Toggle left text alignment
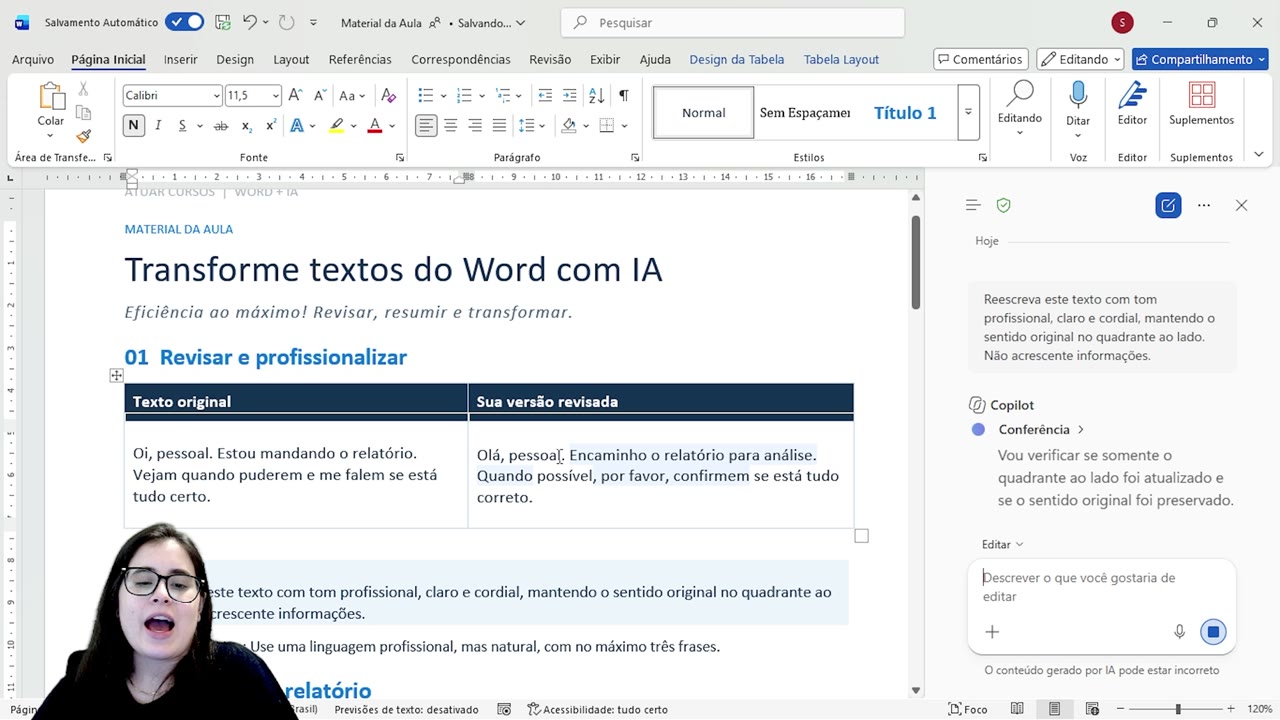Image resolution: width=1280 pixels, height=720 pixels. tap(427, 126)
